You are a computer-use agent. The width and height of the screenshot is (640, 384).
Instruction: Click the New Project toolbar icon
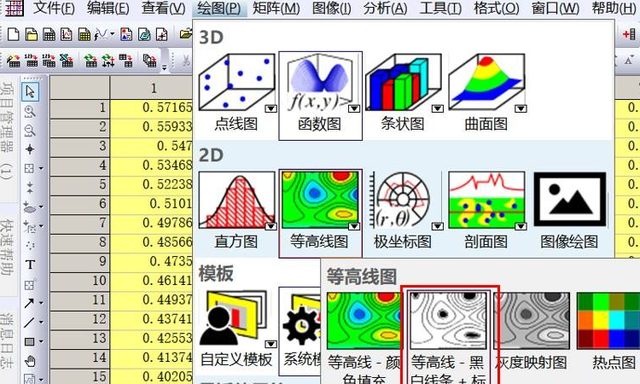[13, 34]
